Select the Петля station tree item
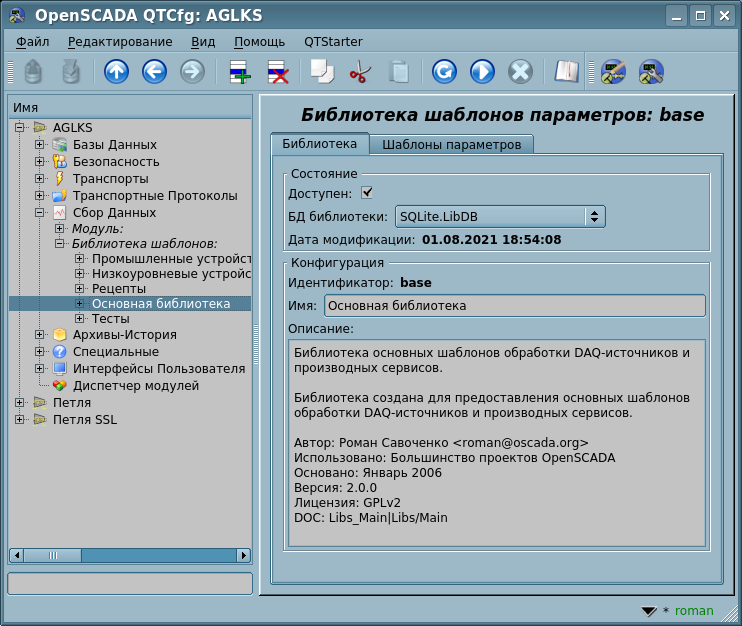742x626 pixels. 71,403
